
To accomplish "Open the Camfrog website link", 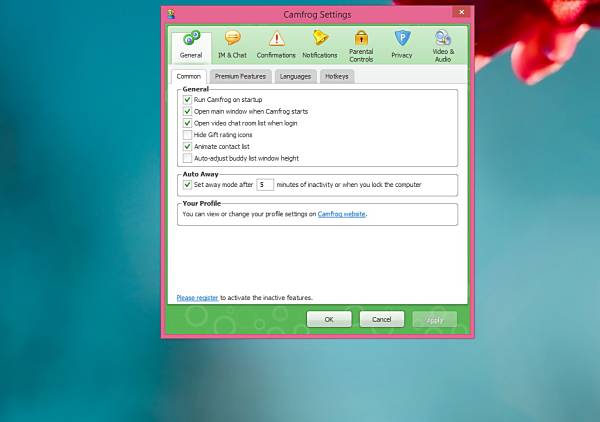I will click(x=342, y=214).
